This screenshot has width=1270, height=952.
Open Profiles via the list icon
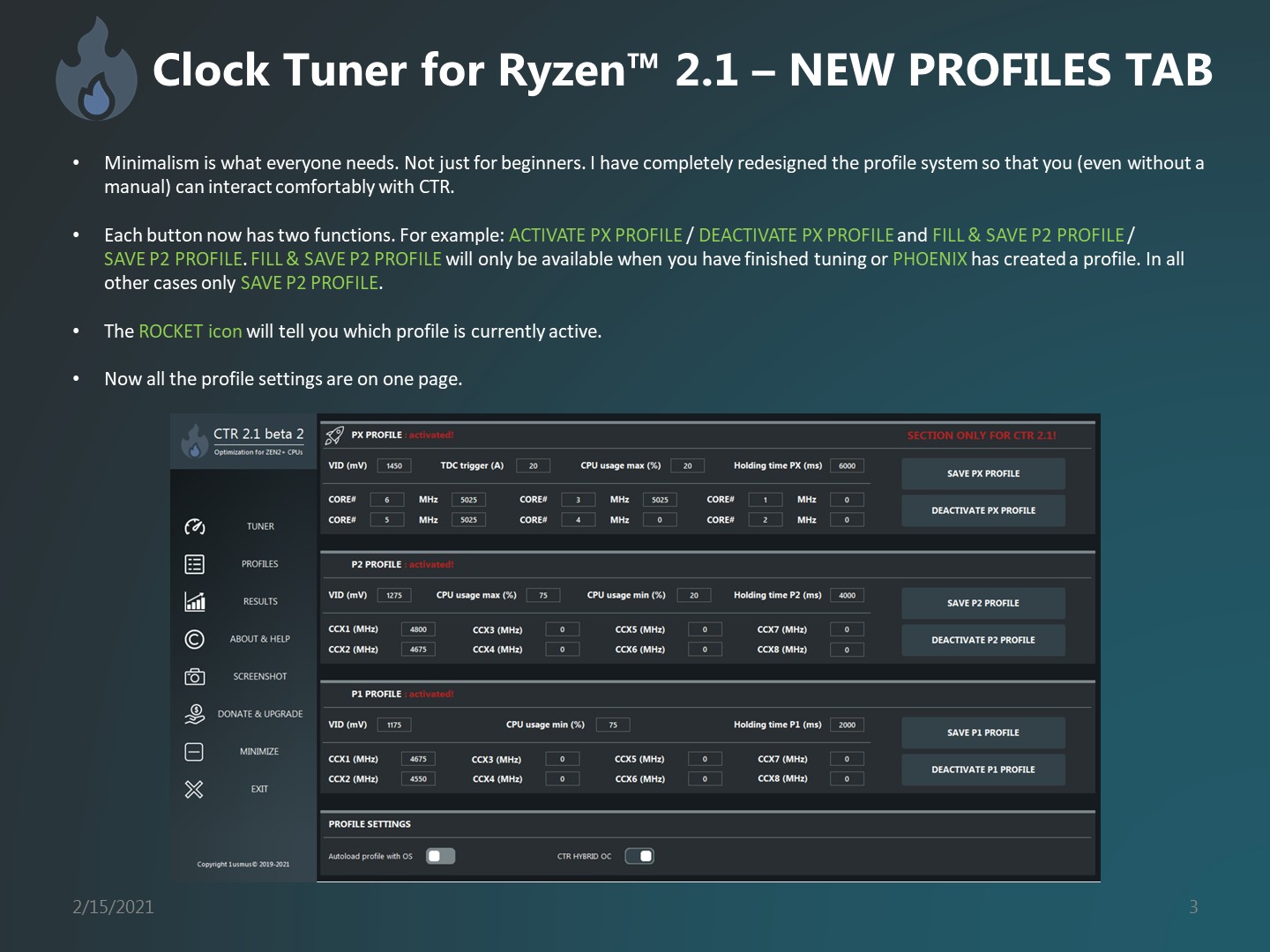coord(194,563)
